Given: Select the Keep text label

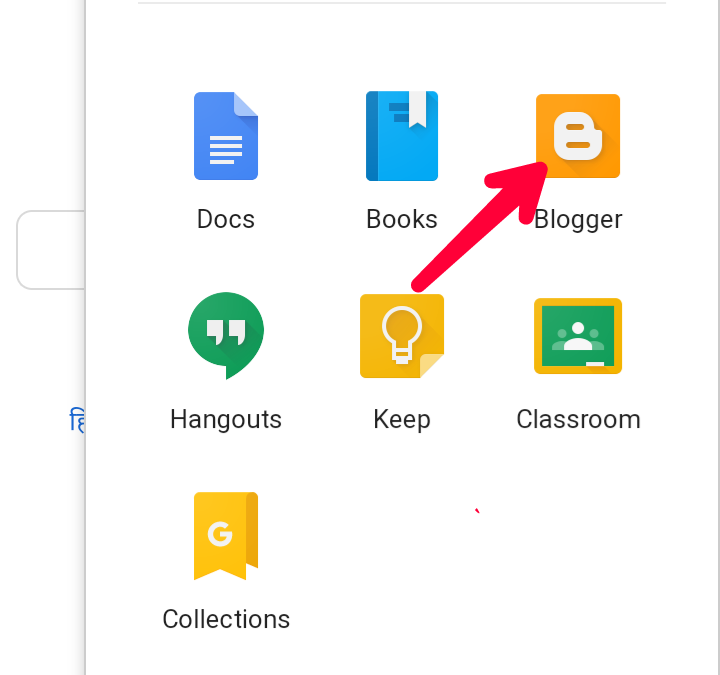Looking at the screenshot, I should 402,420.
